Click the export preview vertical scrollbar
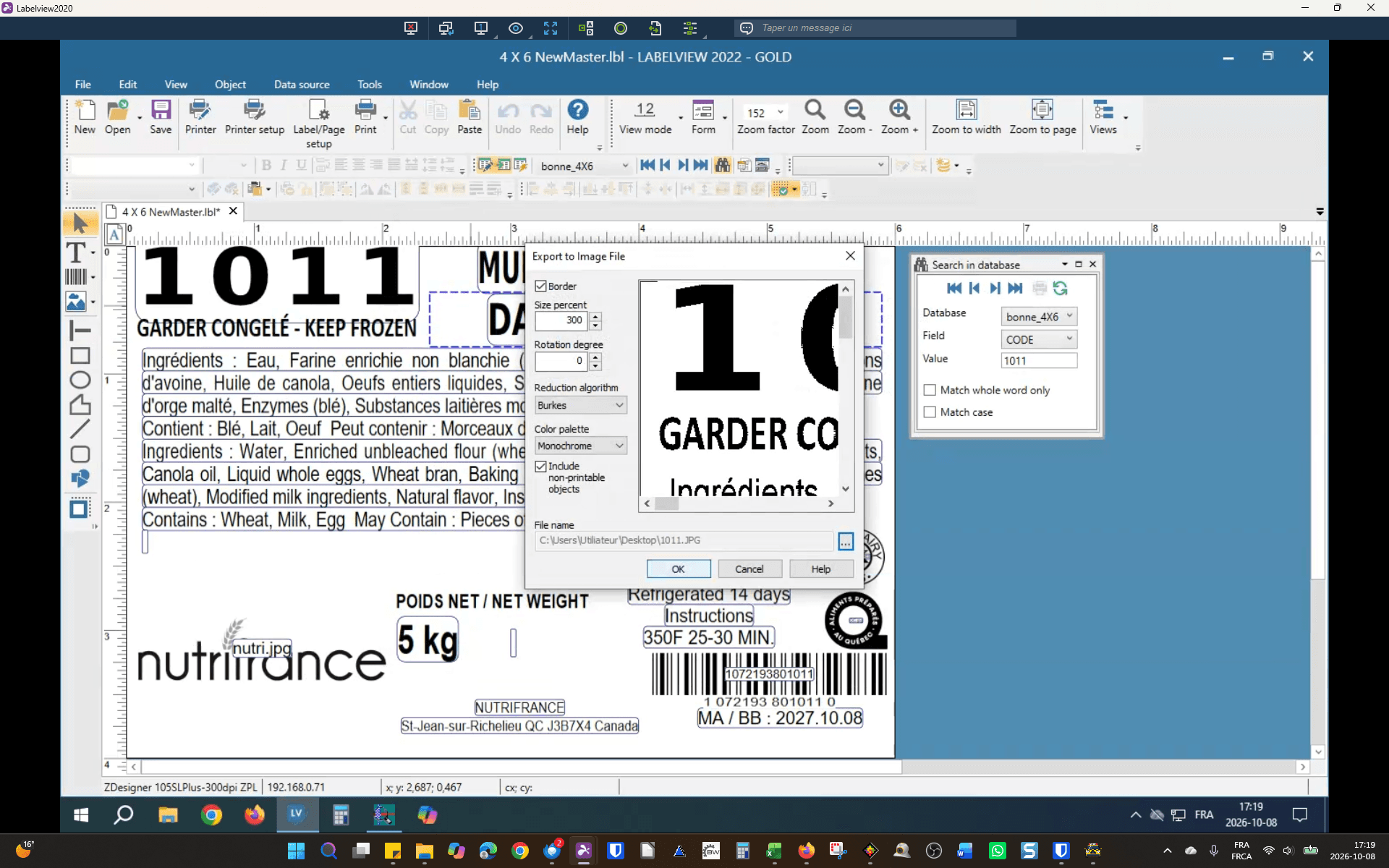This screenshot has width=1389, height=868. [x=845, y=389]
